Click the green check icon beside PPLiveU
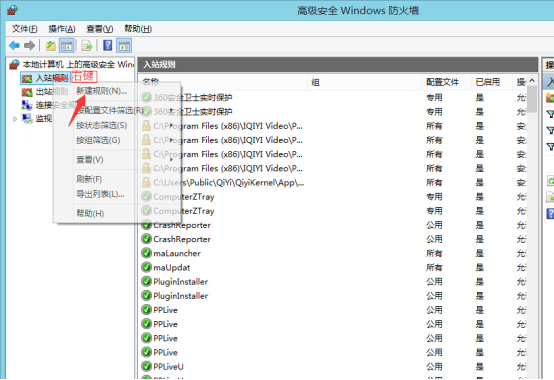The width and height of the screenshot is (554, 380). [x=146, y=367]
